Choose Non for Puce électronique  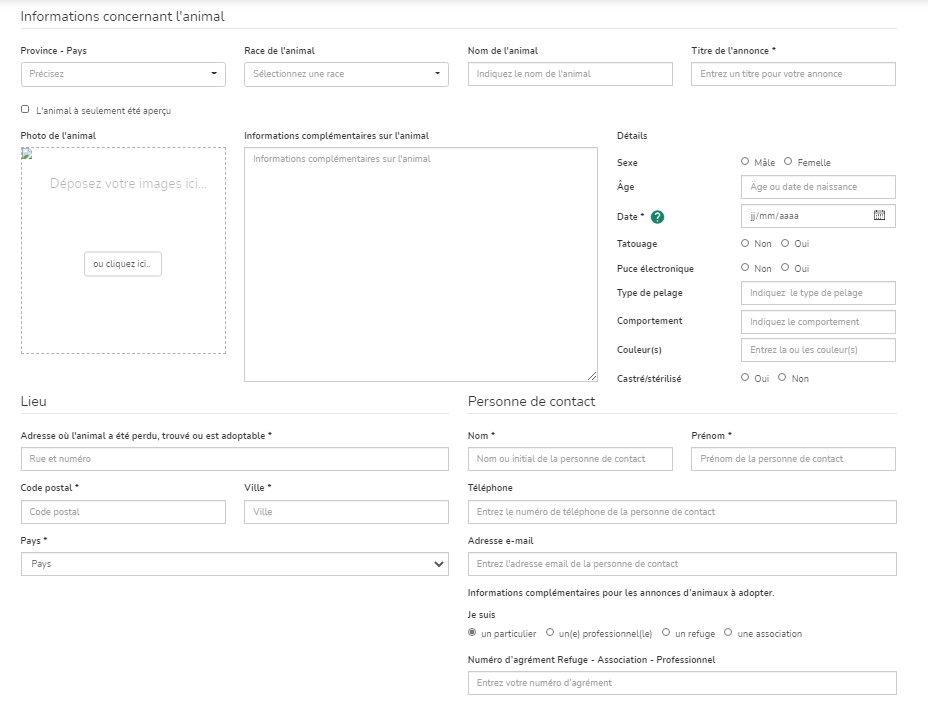[x=745, y=267]
